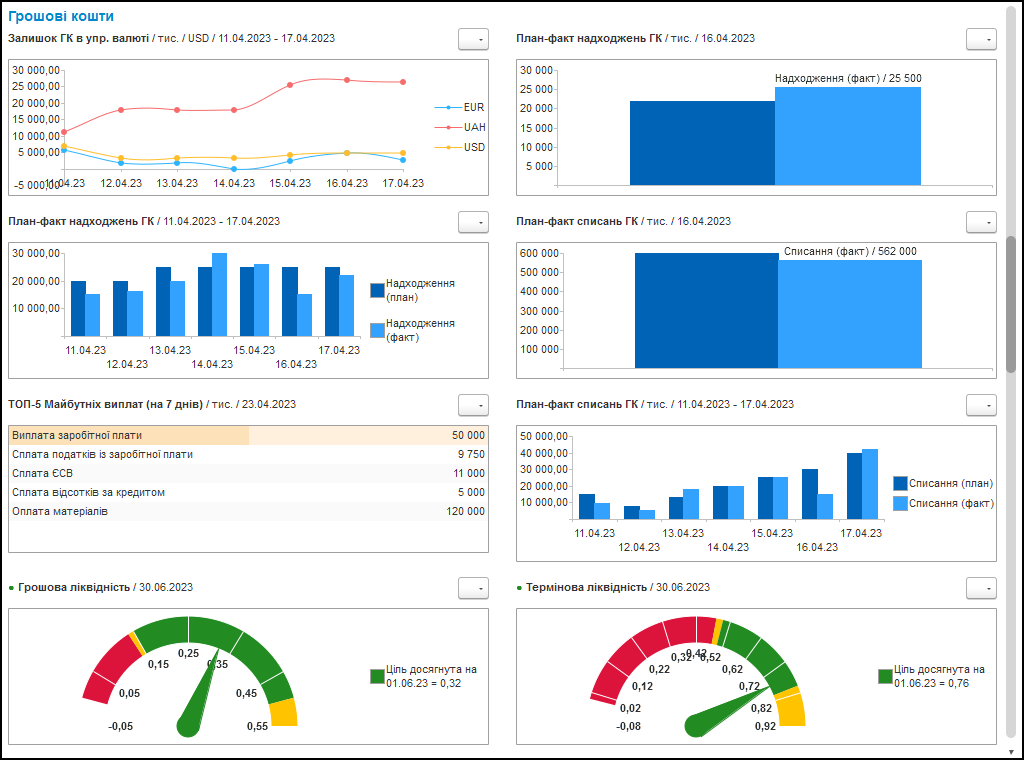Click green target legend showing 0,76
The width and height of the screenshot is (1024, 760).
coord(885,676)
